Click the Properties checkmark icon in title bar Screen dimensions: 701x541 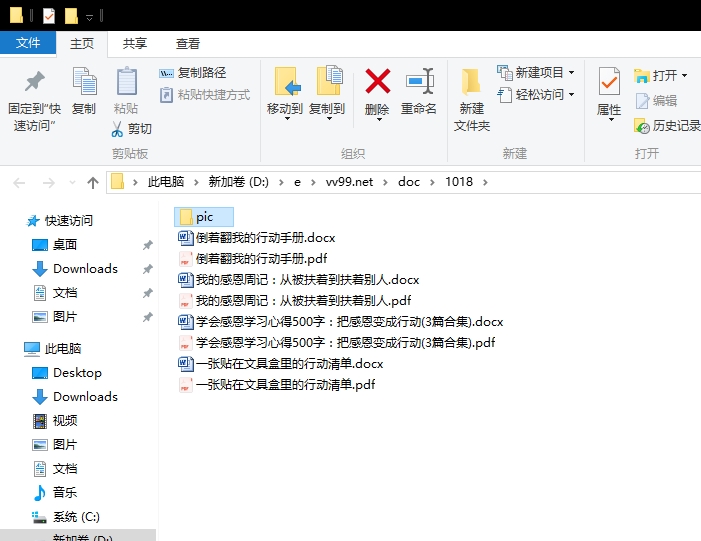point(49,16)
